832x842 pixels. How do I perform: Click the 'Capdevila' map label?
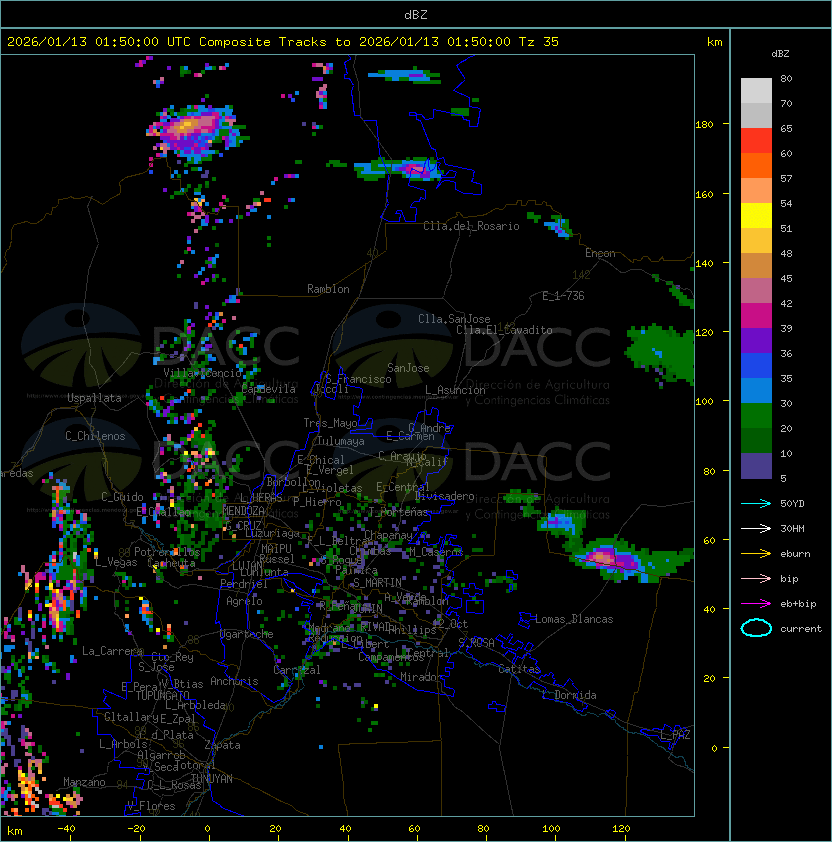click(x=268, y=389)
